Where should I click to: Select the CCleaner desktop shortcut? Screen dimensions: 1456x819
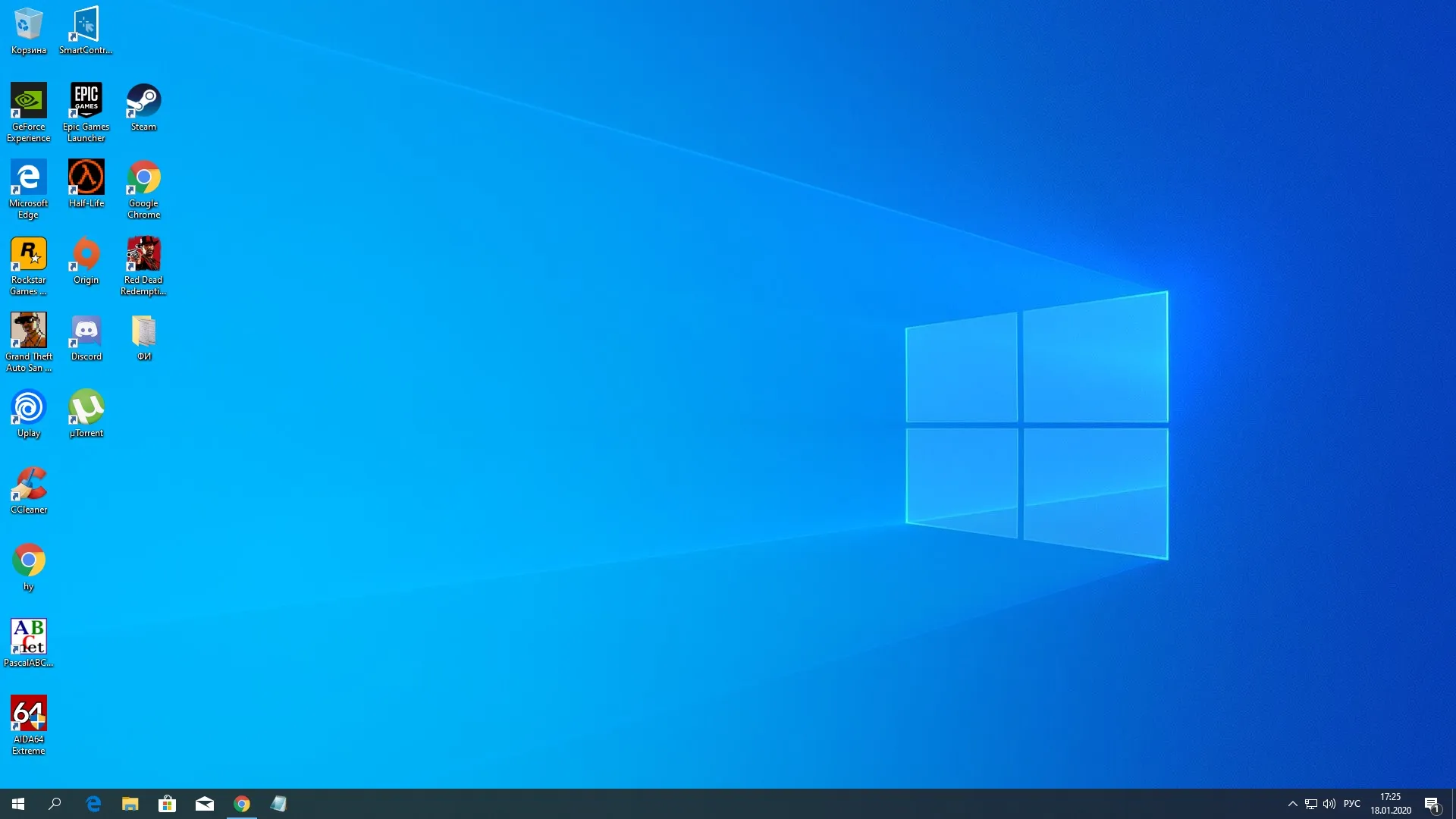[28, 490]
